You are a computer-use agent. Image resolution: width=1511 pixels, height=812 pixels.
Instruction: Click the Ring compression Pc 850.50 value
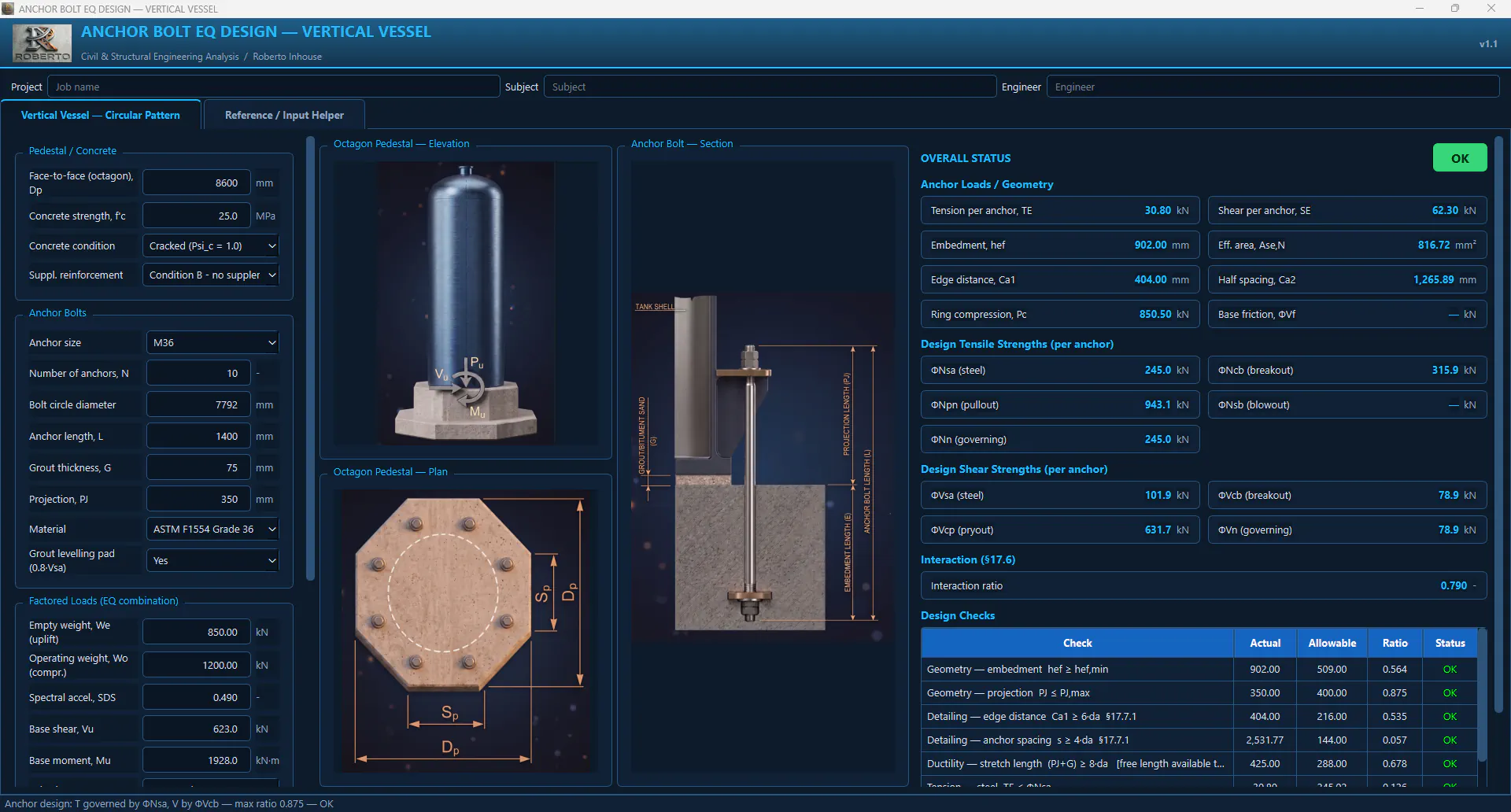1155,314
